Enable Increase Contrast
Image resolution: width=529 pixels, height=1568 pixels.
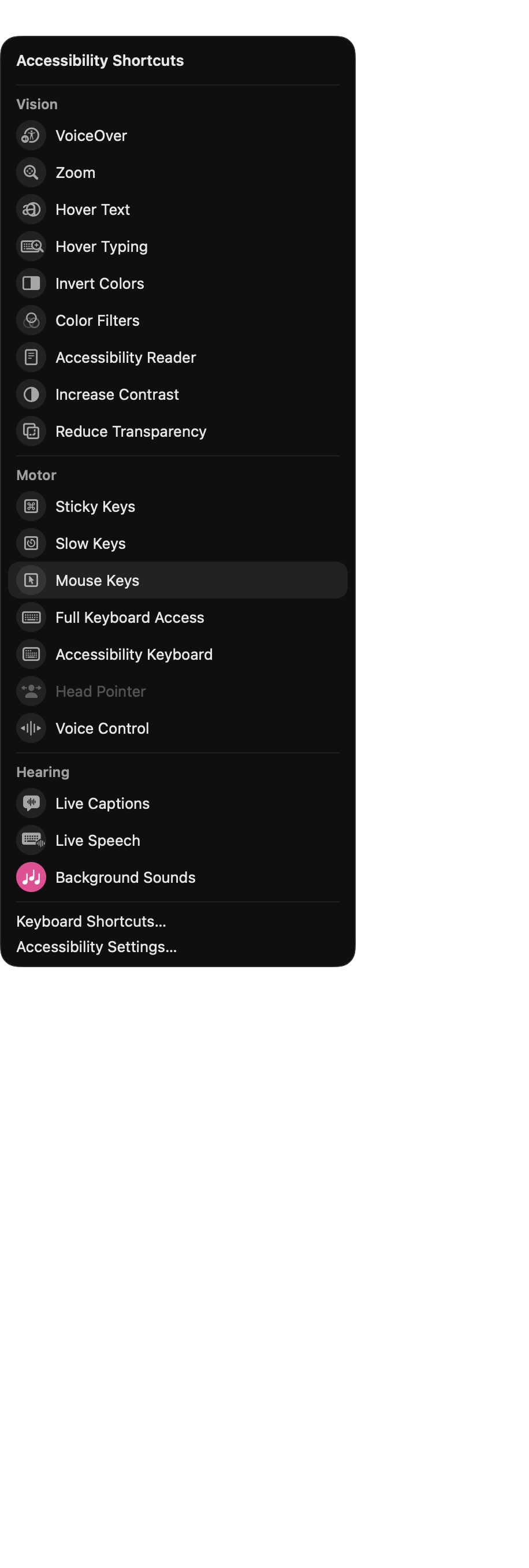point(178,395)
